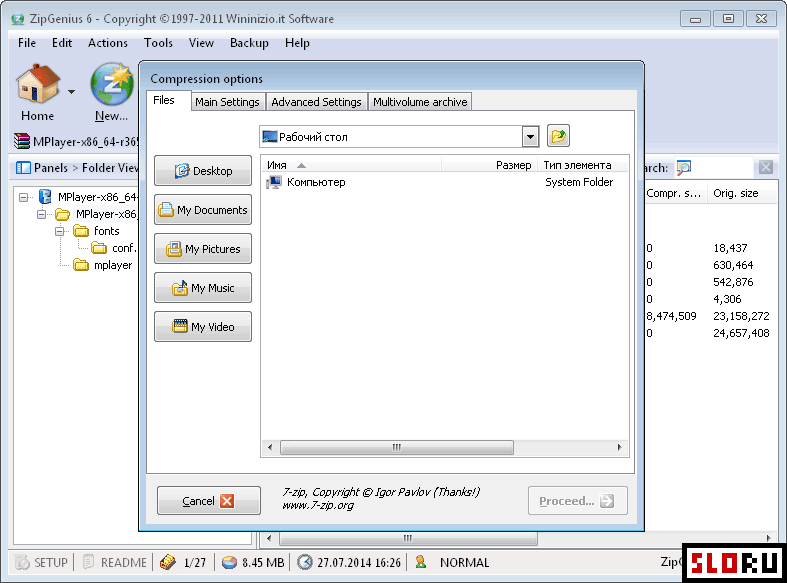Click the 1/27 file count status icon
The image size is (787, 583).
point(168,562)
